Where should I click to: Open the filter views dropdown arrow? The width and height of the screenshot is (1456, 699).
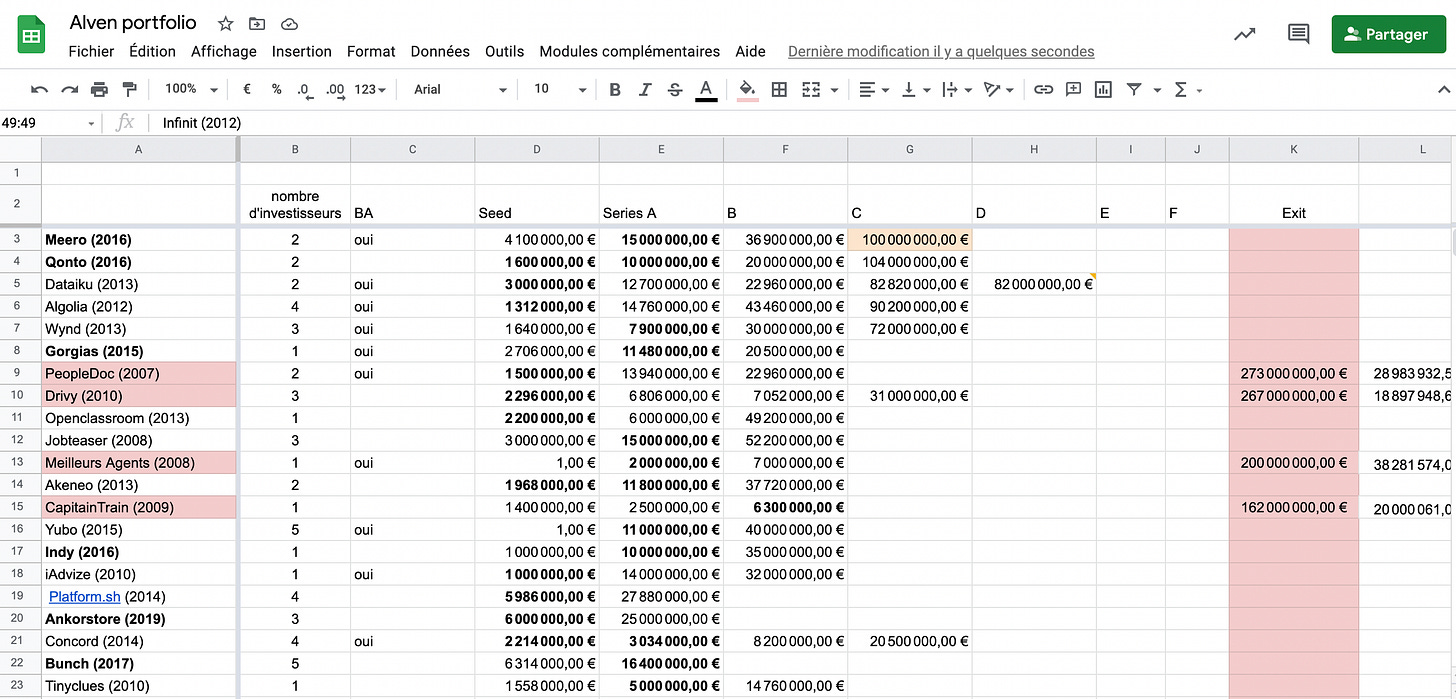pos(1157,90)
